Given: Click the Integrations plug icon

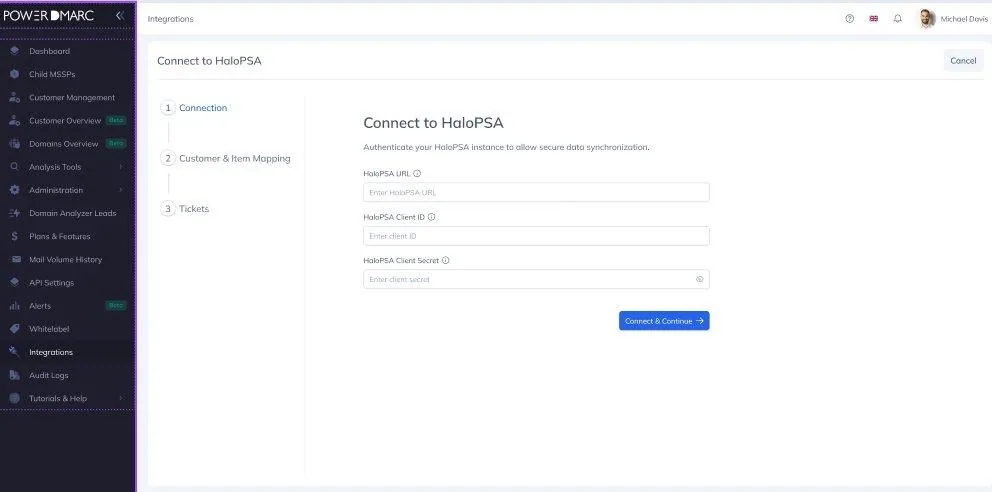Looking at the screenshot, I should coord(15,352).
